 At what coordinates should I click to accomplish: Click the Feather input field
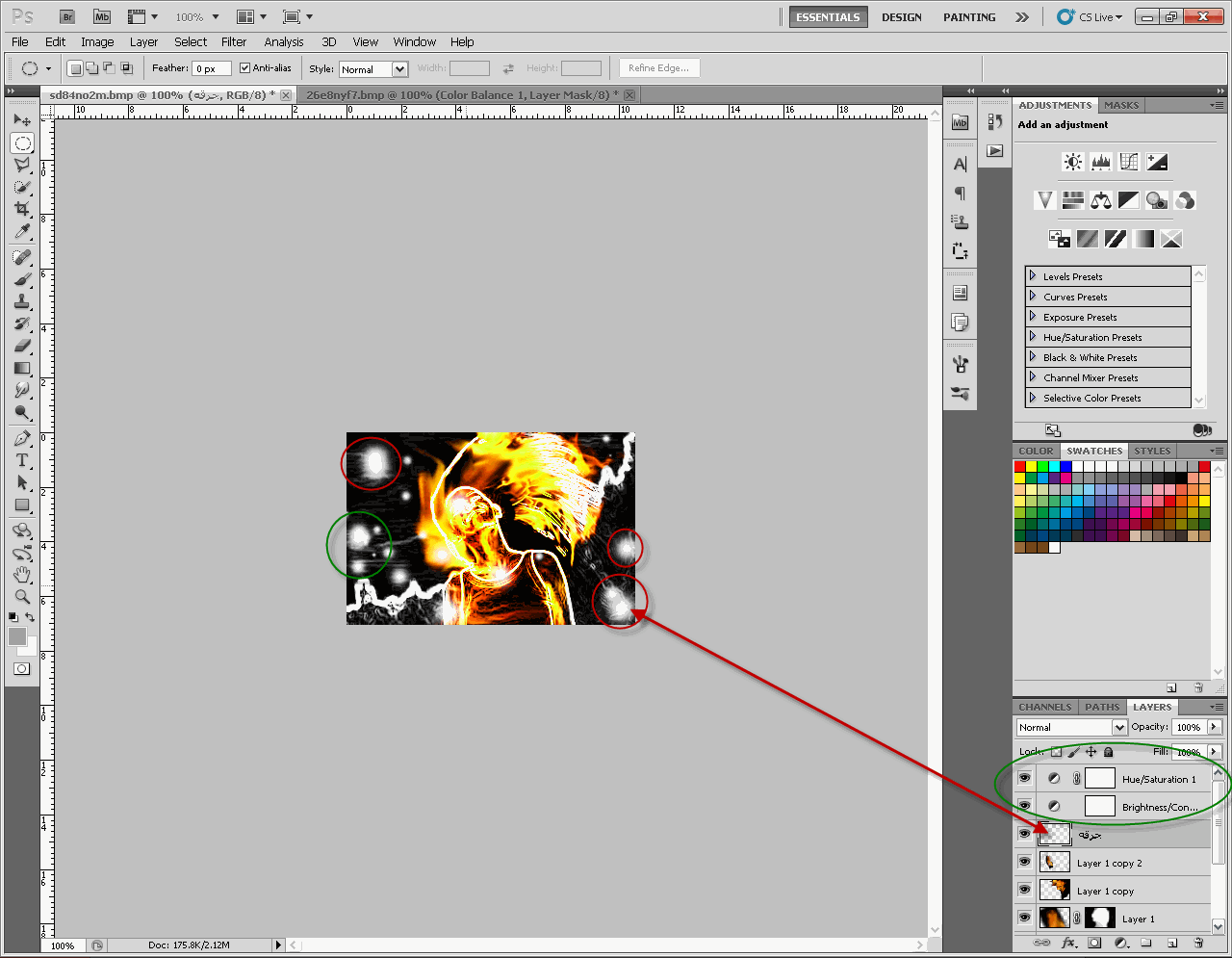pos(212,68)
